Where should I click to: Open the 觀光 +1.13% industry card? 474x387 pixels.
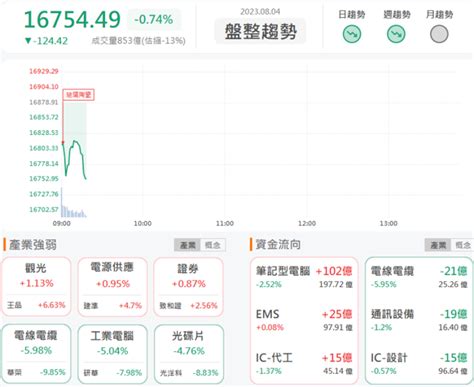(37, 287)
